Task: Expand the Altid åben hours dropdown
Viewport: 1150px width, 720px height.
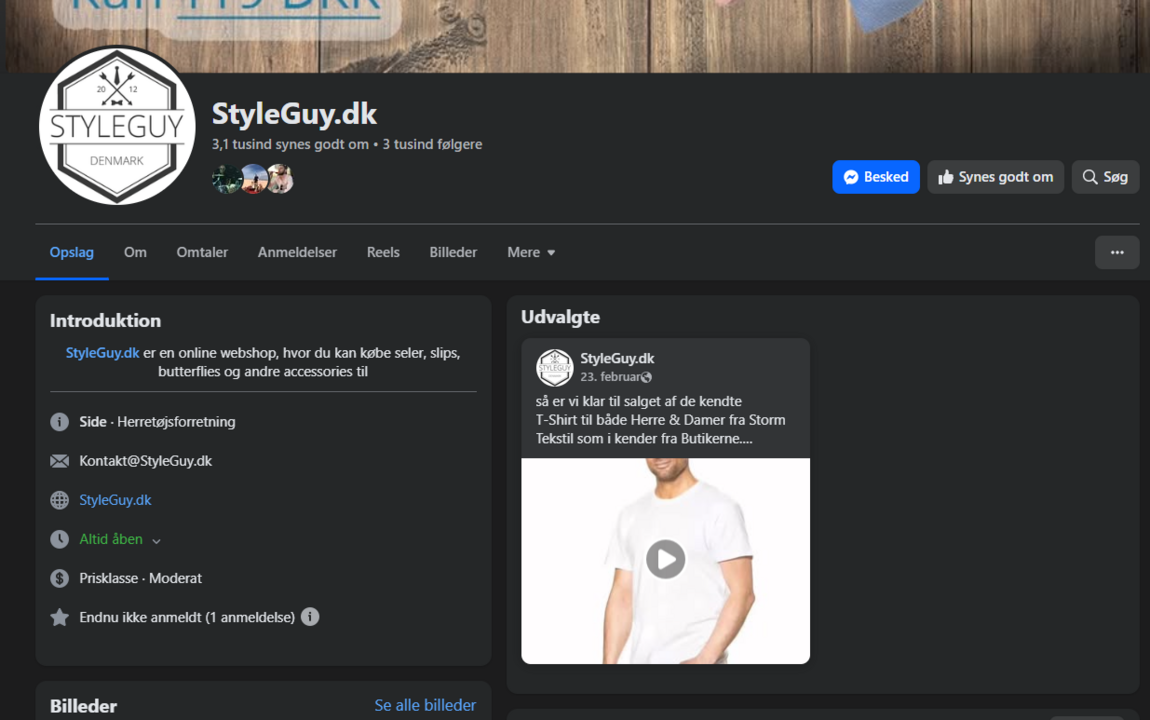Action: coord(156,540)
